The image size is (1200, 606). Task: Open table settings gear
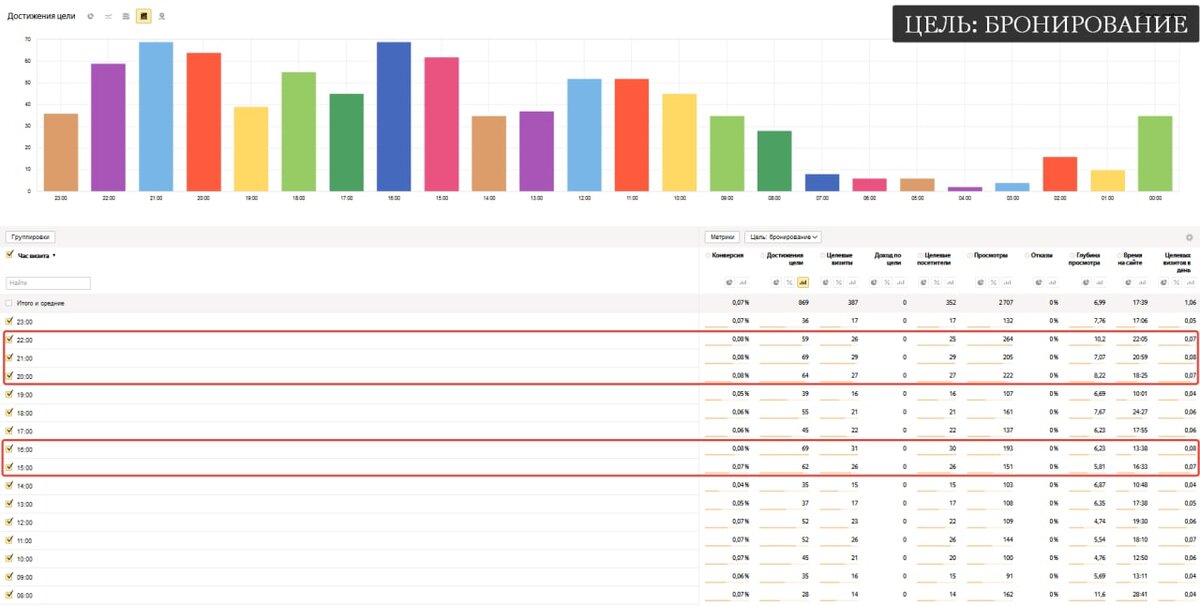click(1190, 237)
